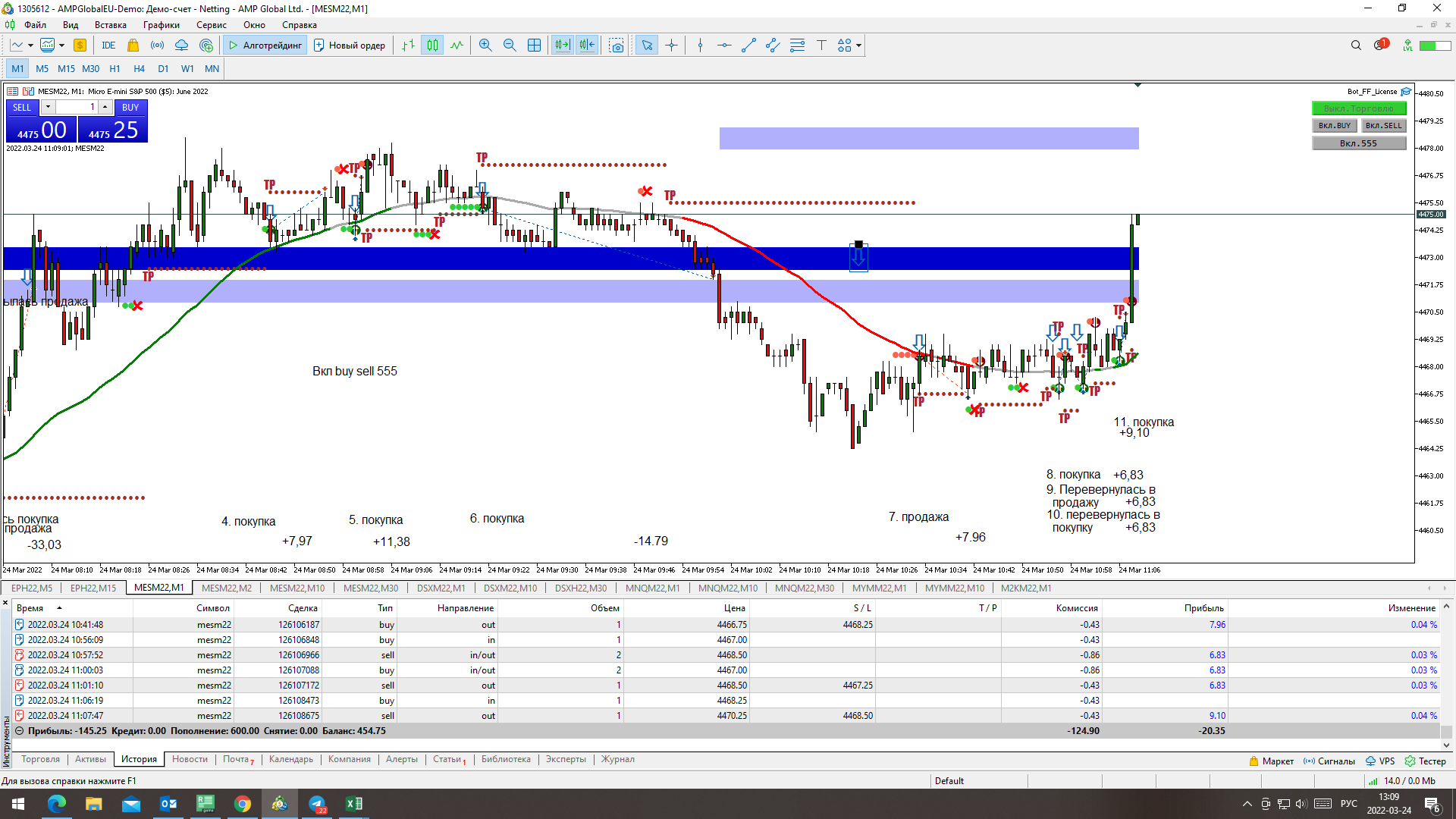Select the text label drawing tool
This screenshot has width=1456, height=819.
[x=821, y=45]
